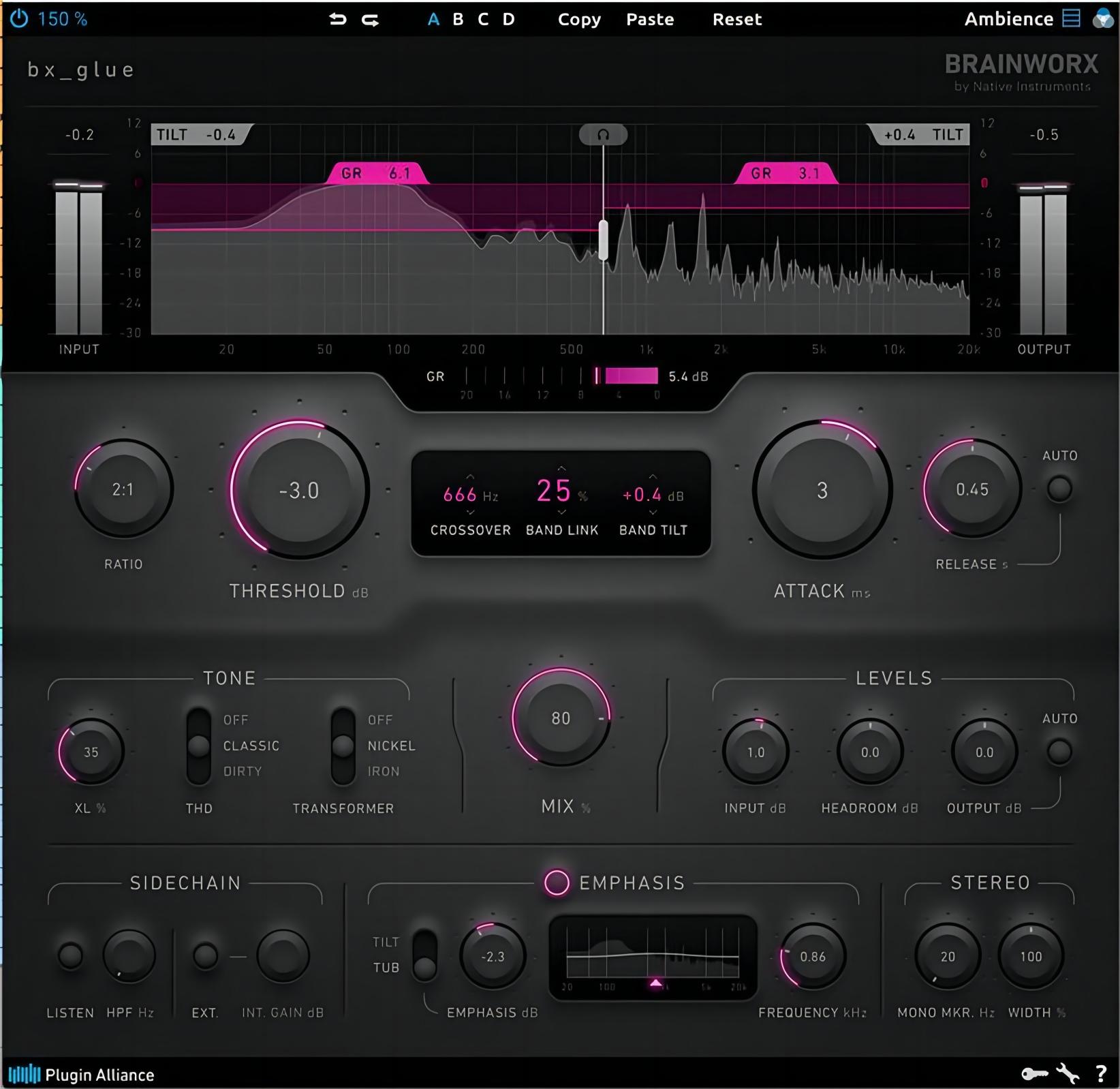Open the preset browser list icon

[x=1072, y=18]
